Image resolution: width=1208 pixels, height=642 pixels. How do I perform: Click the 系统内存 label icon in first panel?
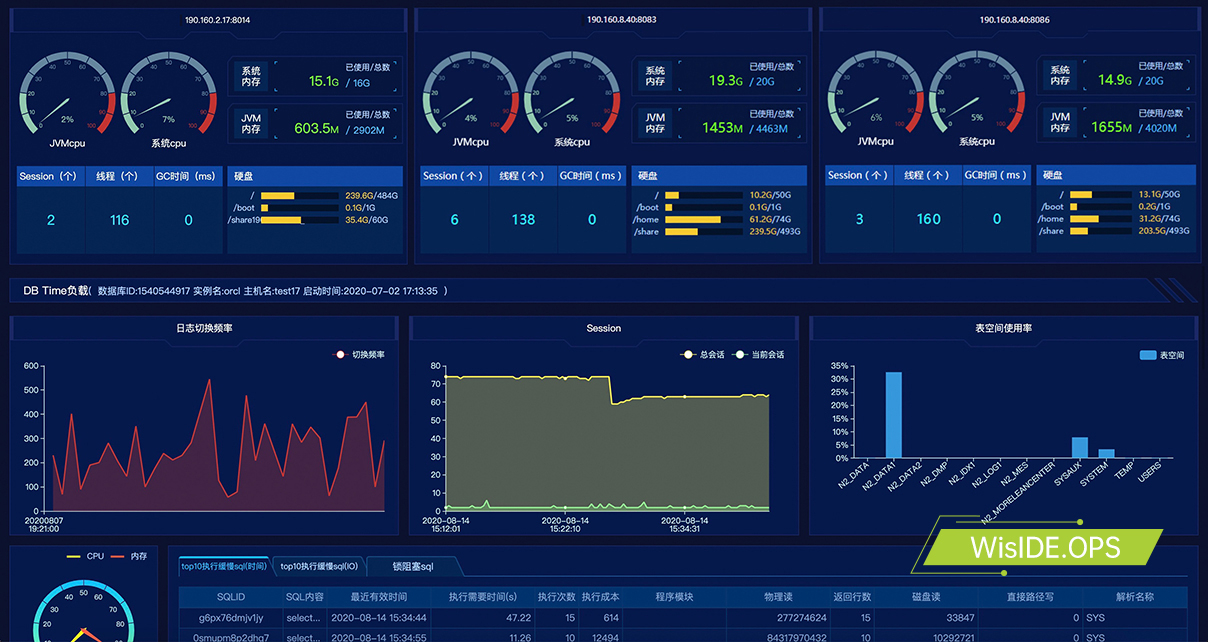click(x=250, y=76)
